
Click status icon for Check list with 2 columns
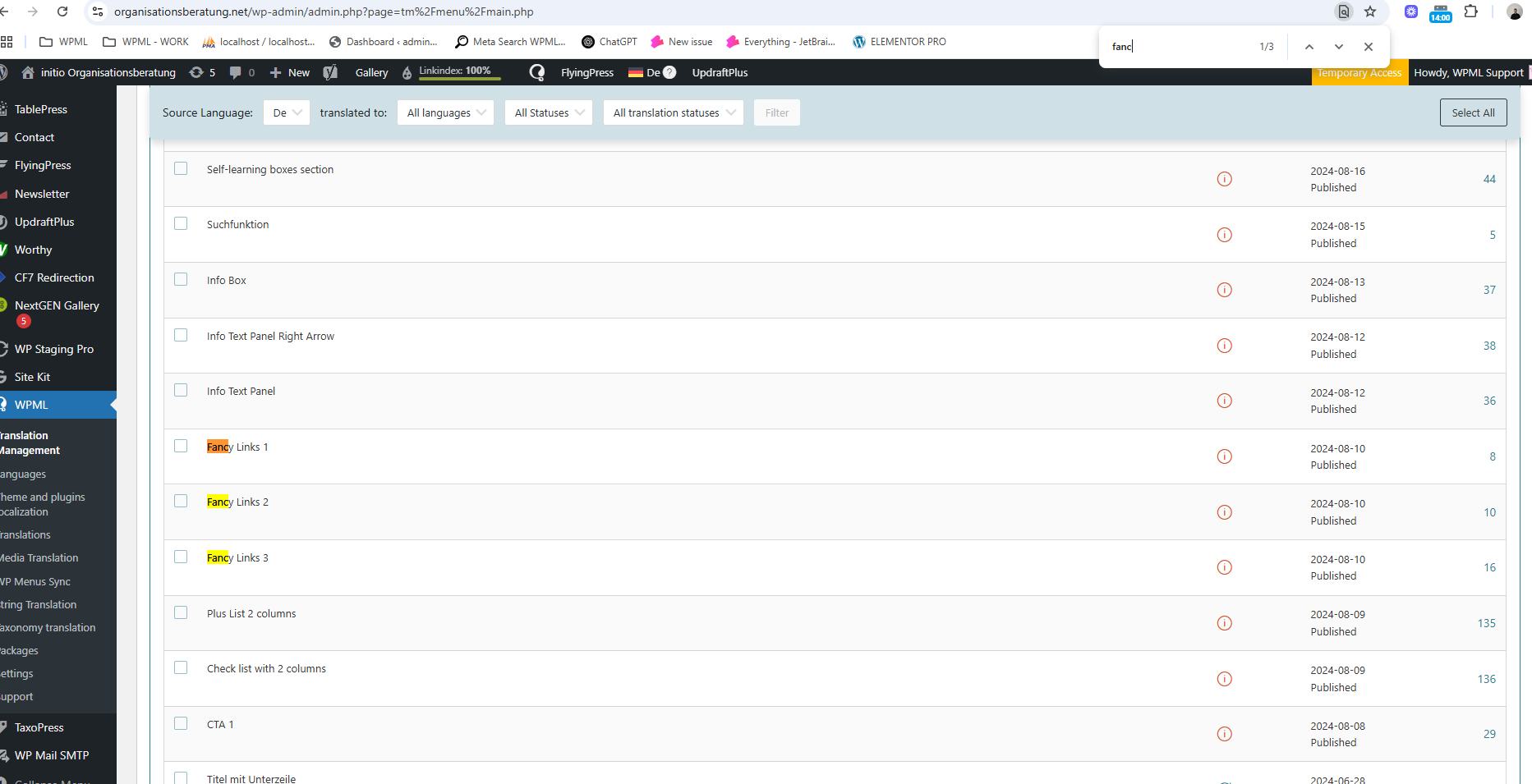[1224, 679]
